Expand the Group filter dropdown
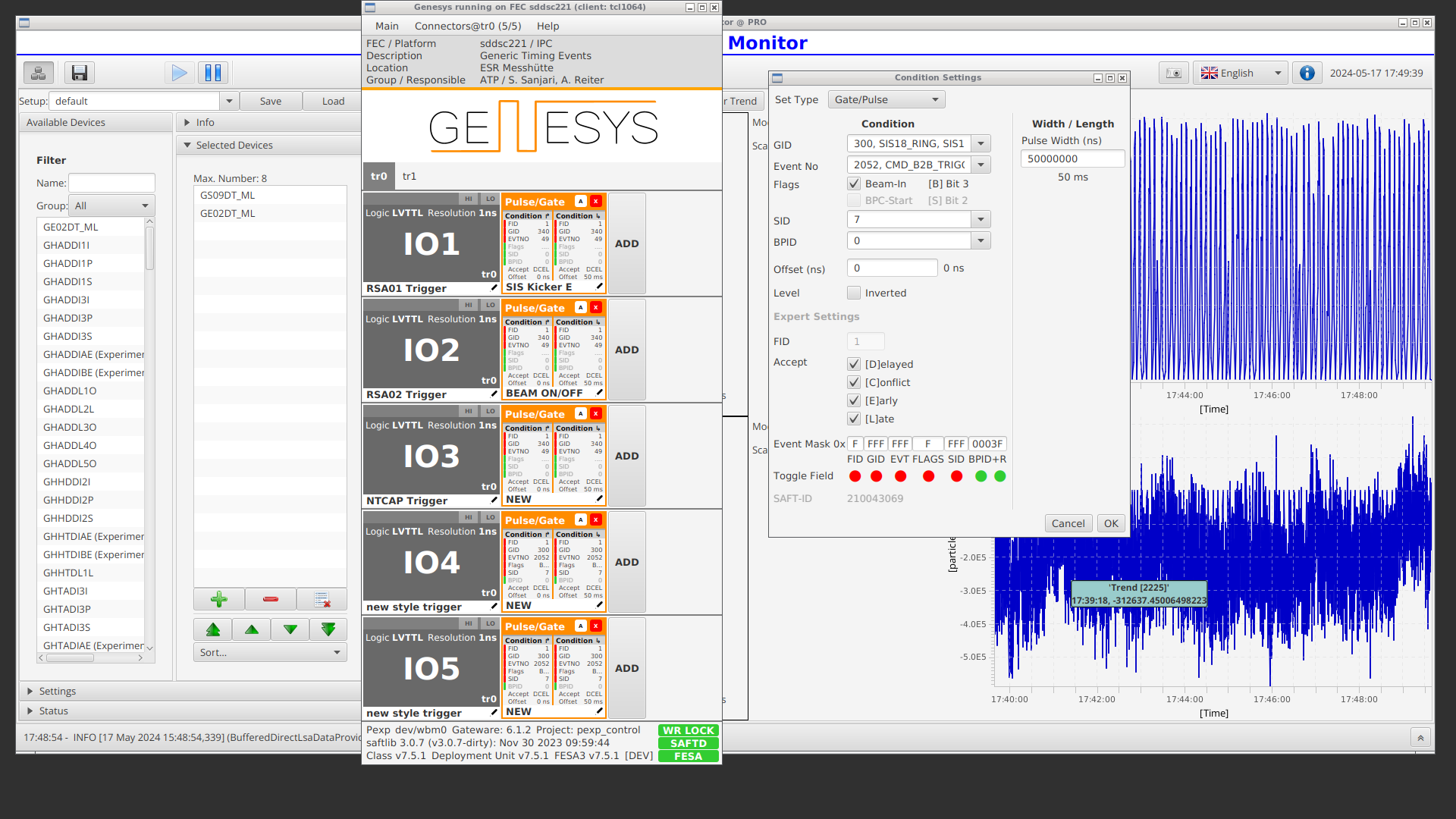Screen dimensions: 1456x819 coord(144,205)
